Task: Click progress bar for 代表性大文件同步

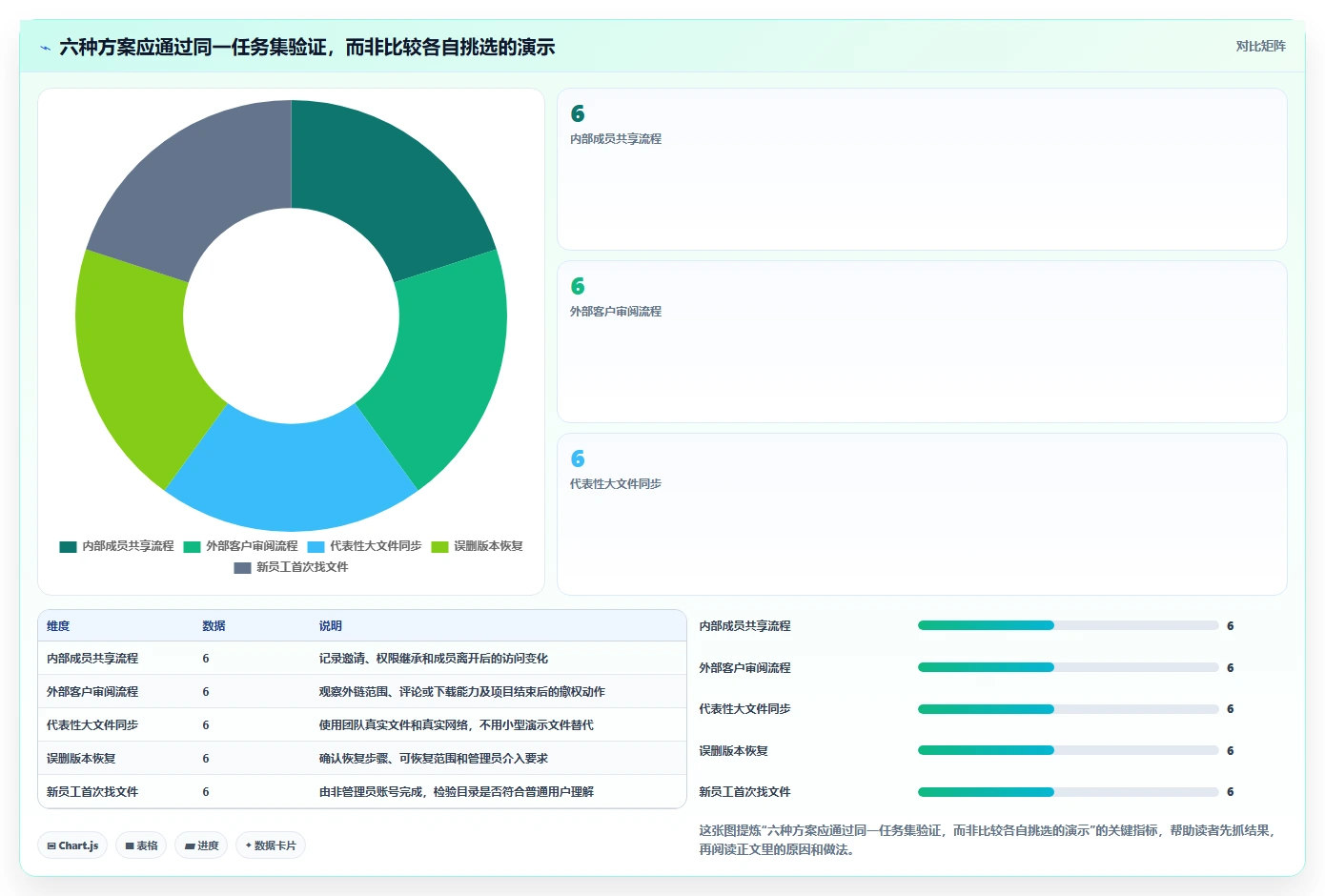Action: point(1068,709)
